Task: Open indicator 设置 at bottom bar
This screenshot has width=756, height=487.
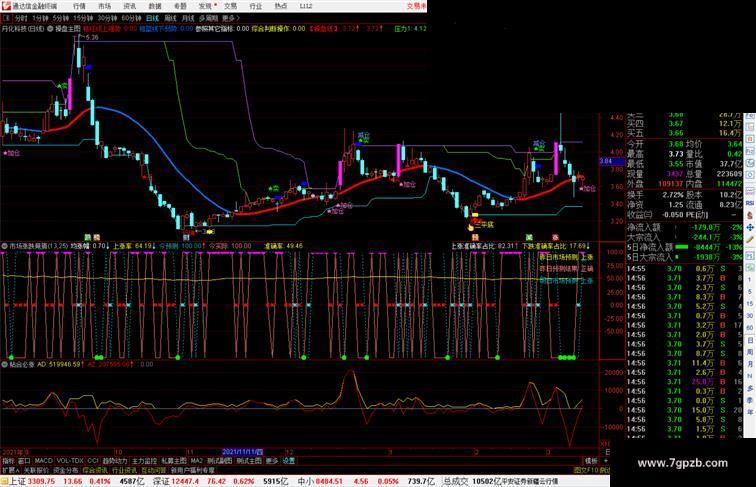Action: click(288, 461)
